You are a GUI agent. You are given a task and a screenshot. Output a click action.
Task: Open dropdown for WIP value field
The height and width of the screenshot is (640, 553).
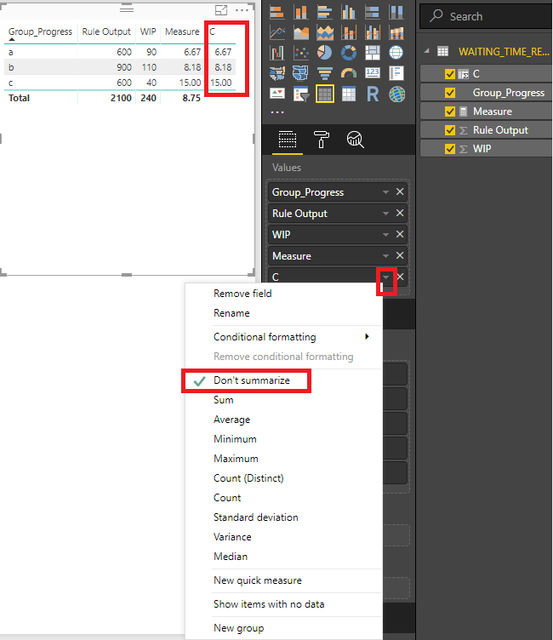tap(386, 235)
